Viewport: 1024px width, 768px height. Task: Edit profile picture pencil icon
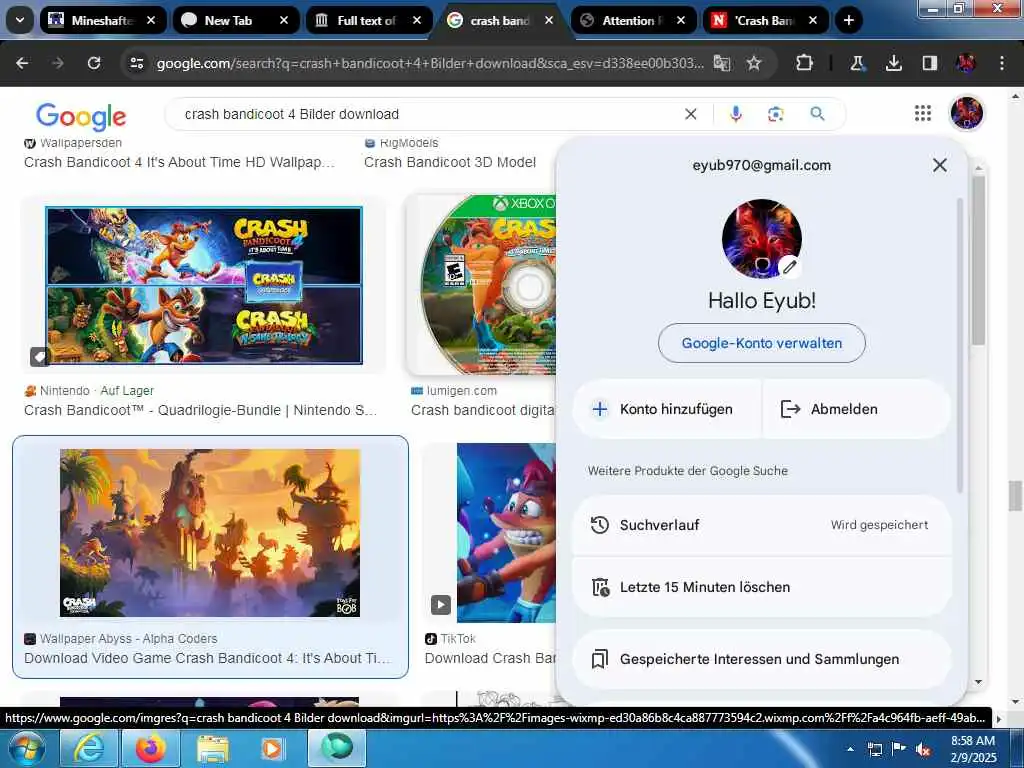(790, 266)
